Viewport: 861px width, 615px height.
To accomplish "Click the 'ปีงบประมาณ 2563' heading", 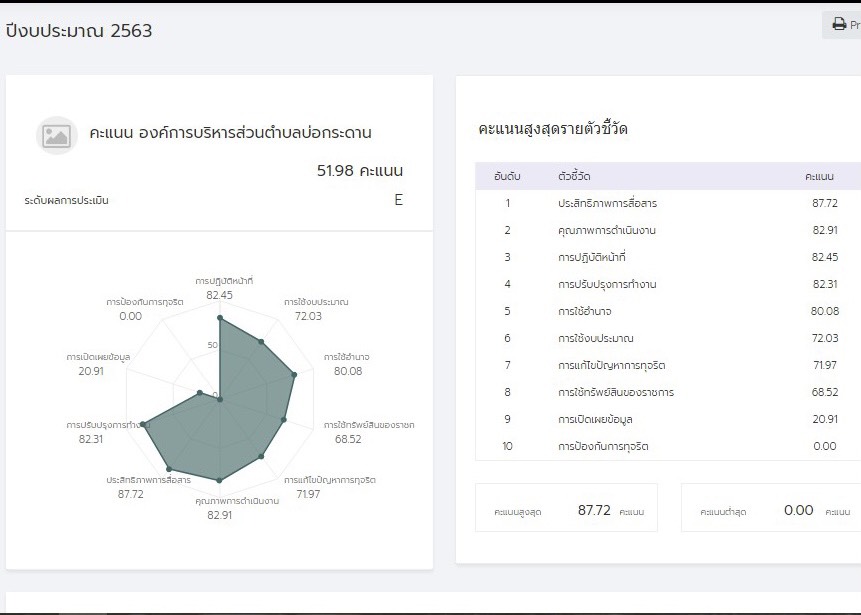I will tap(79, 31).
